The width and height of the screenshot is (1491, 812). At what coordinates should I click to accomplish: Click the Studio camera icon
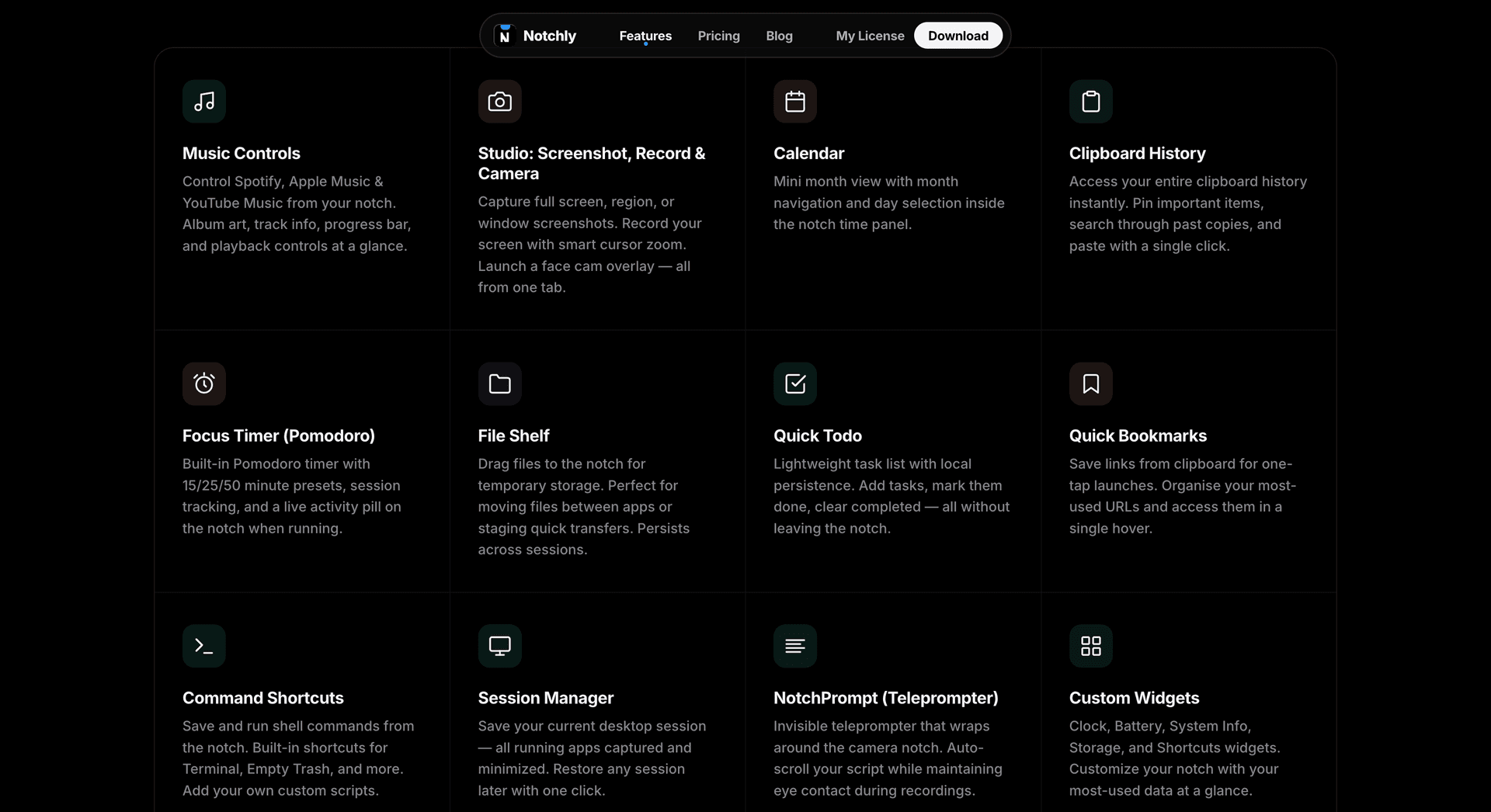499,101
